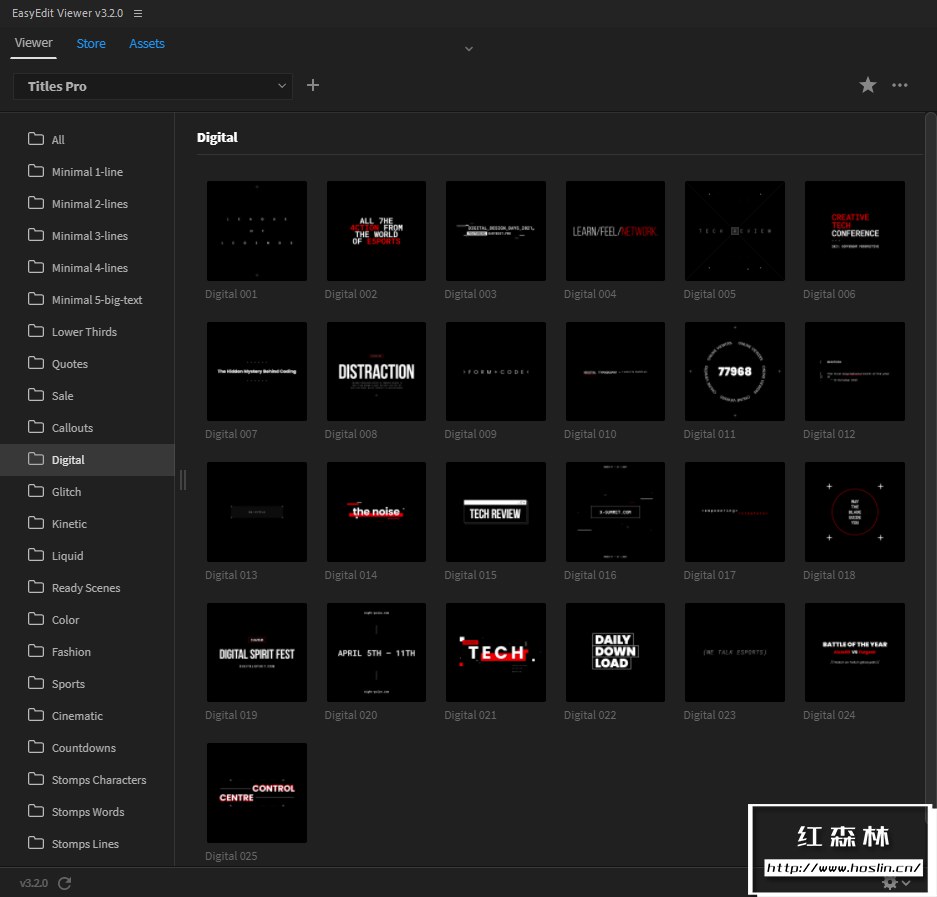Click the hamburger panel menu icon
The width and height of the screenshot is (937, 897).
[x=138, y=13]
